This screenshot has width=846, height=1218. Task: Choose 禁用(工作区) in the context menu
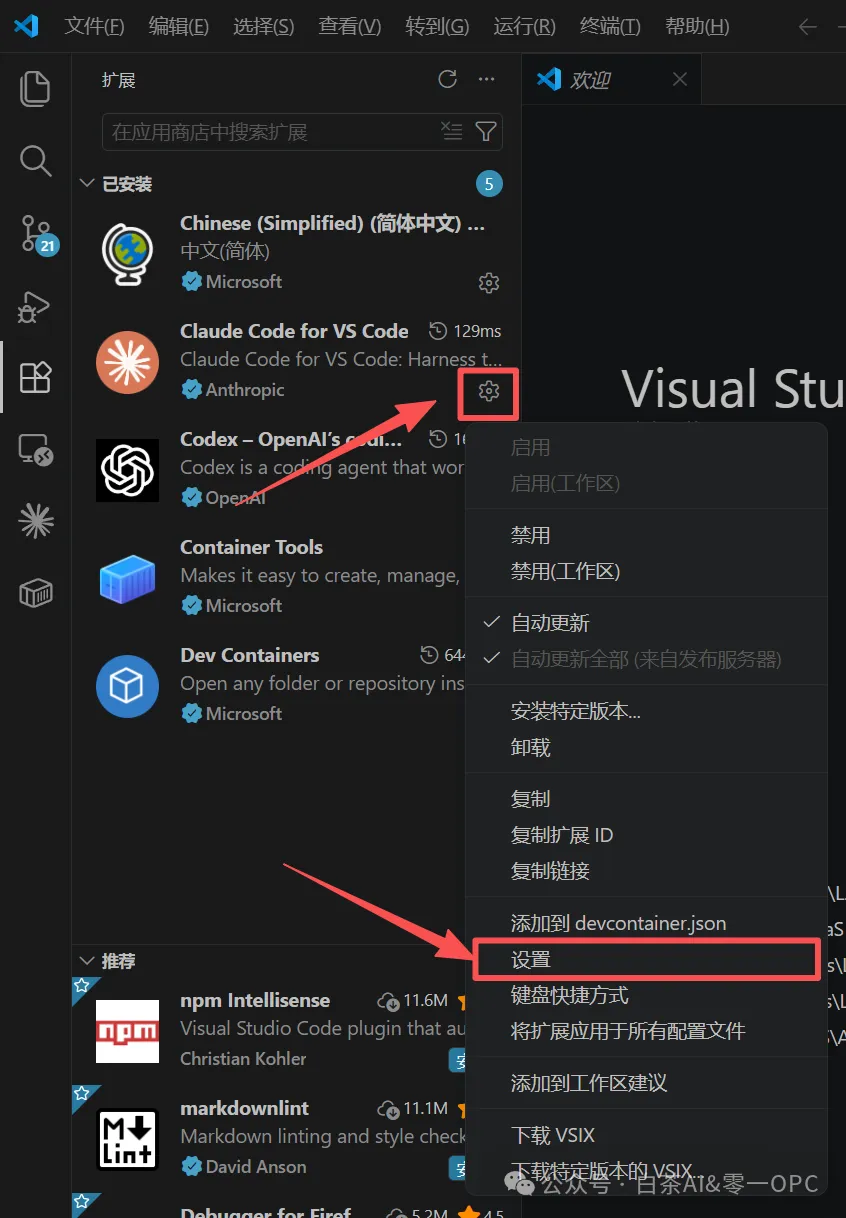pyautogui.click(x=566, y=571)
